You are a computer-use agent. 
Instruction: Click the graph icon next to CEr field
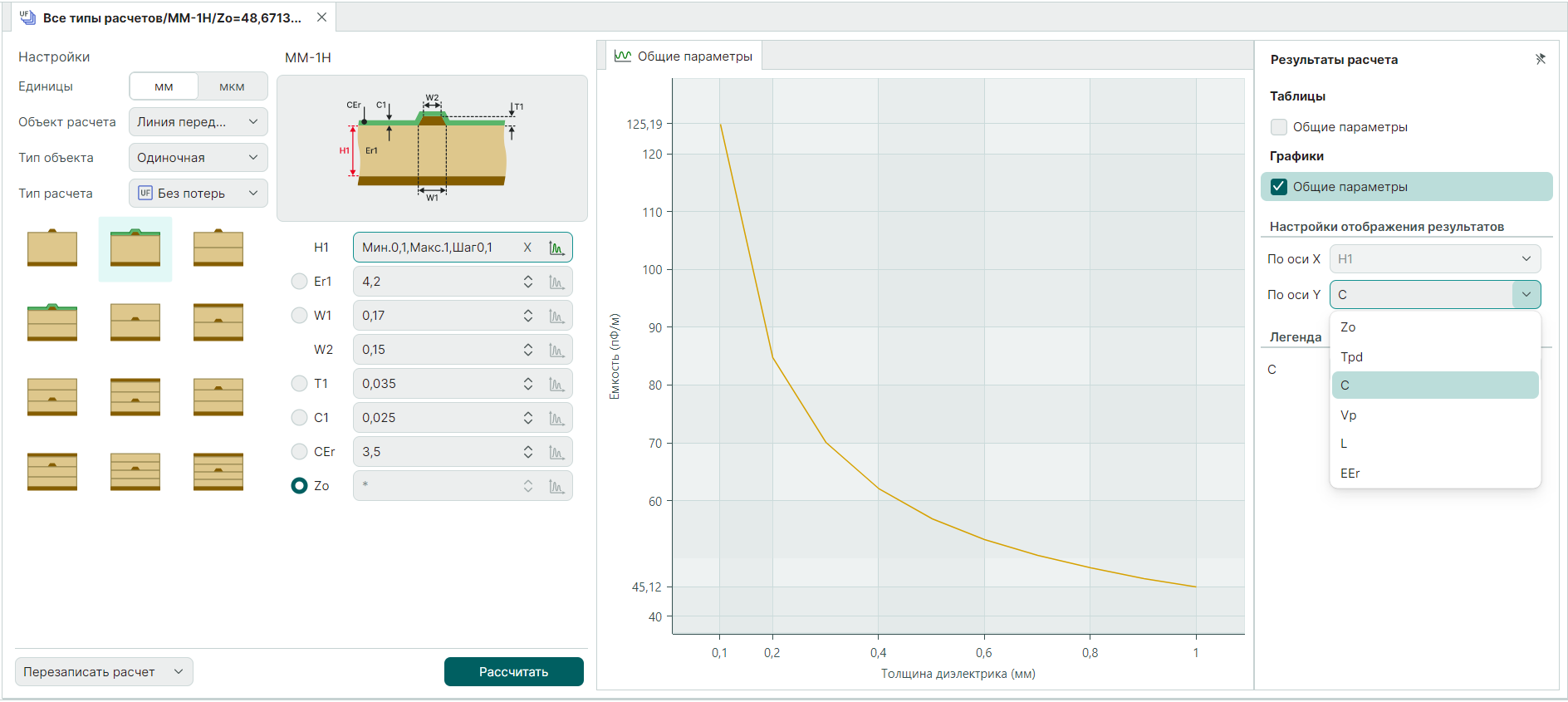coord(556,453)
